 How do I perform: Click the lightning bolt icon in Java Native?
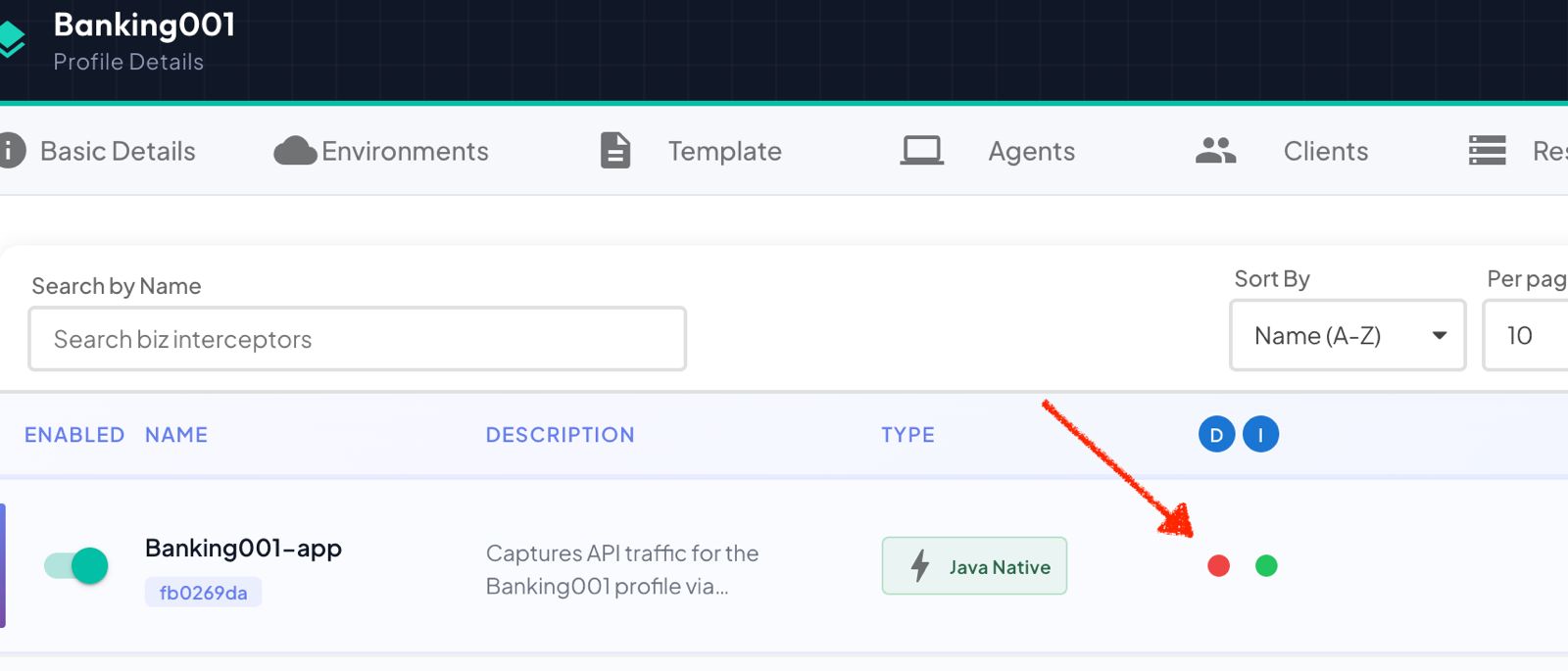(x=920, y=566)
